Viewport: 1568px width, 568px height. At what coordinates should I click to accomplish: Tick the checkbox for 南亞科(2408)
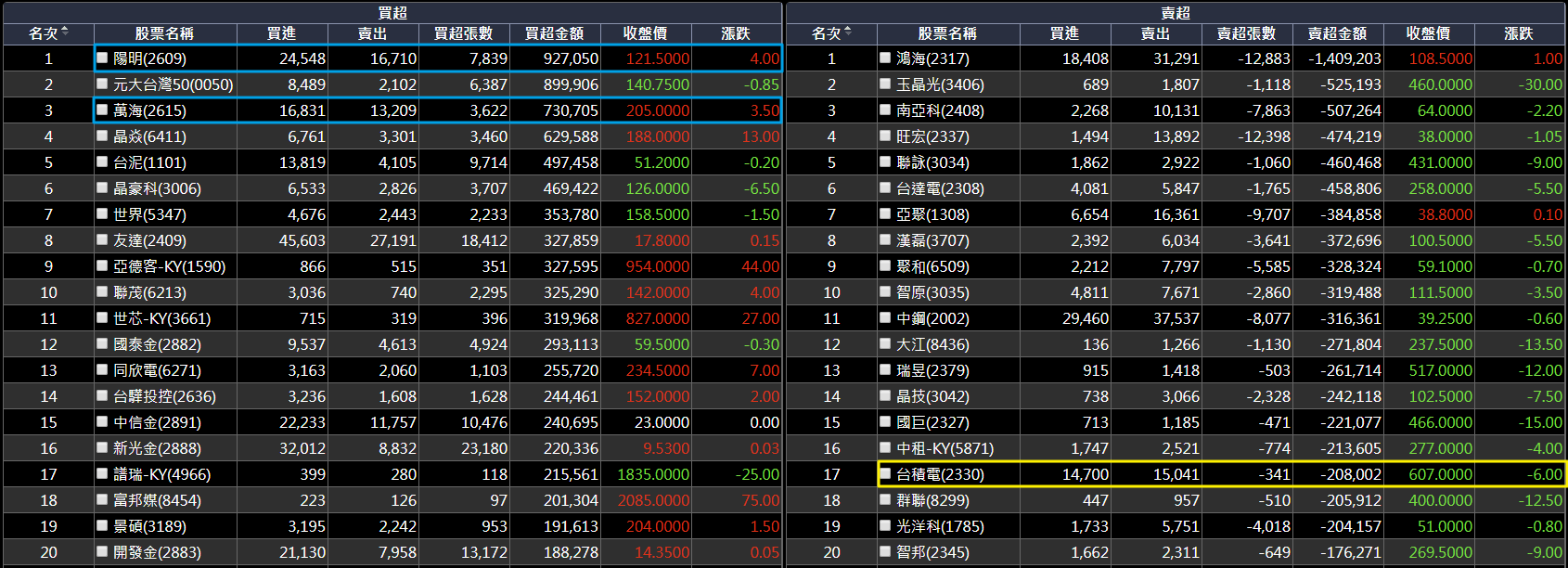click(x=885, y=110)
